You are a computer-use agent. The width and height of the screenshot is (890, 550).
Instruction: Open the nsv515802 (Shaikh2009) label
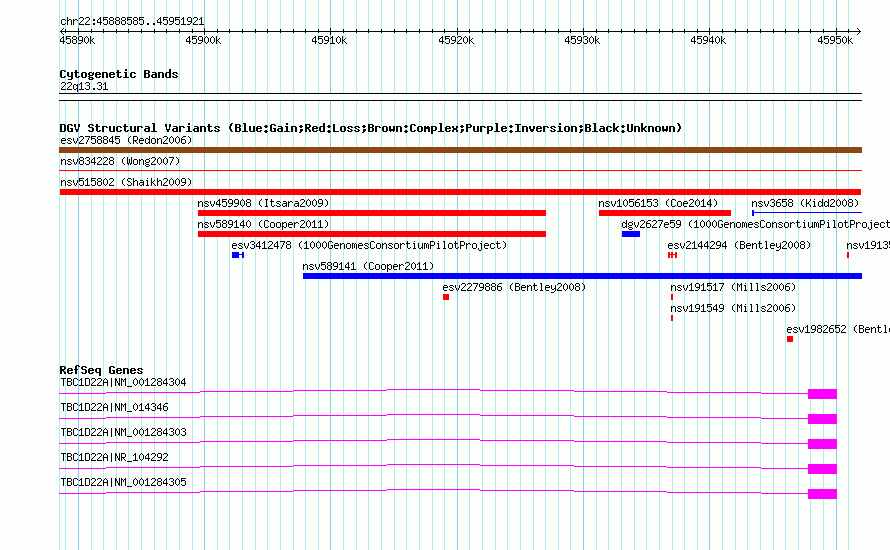(x=126, y=182)
